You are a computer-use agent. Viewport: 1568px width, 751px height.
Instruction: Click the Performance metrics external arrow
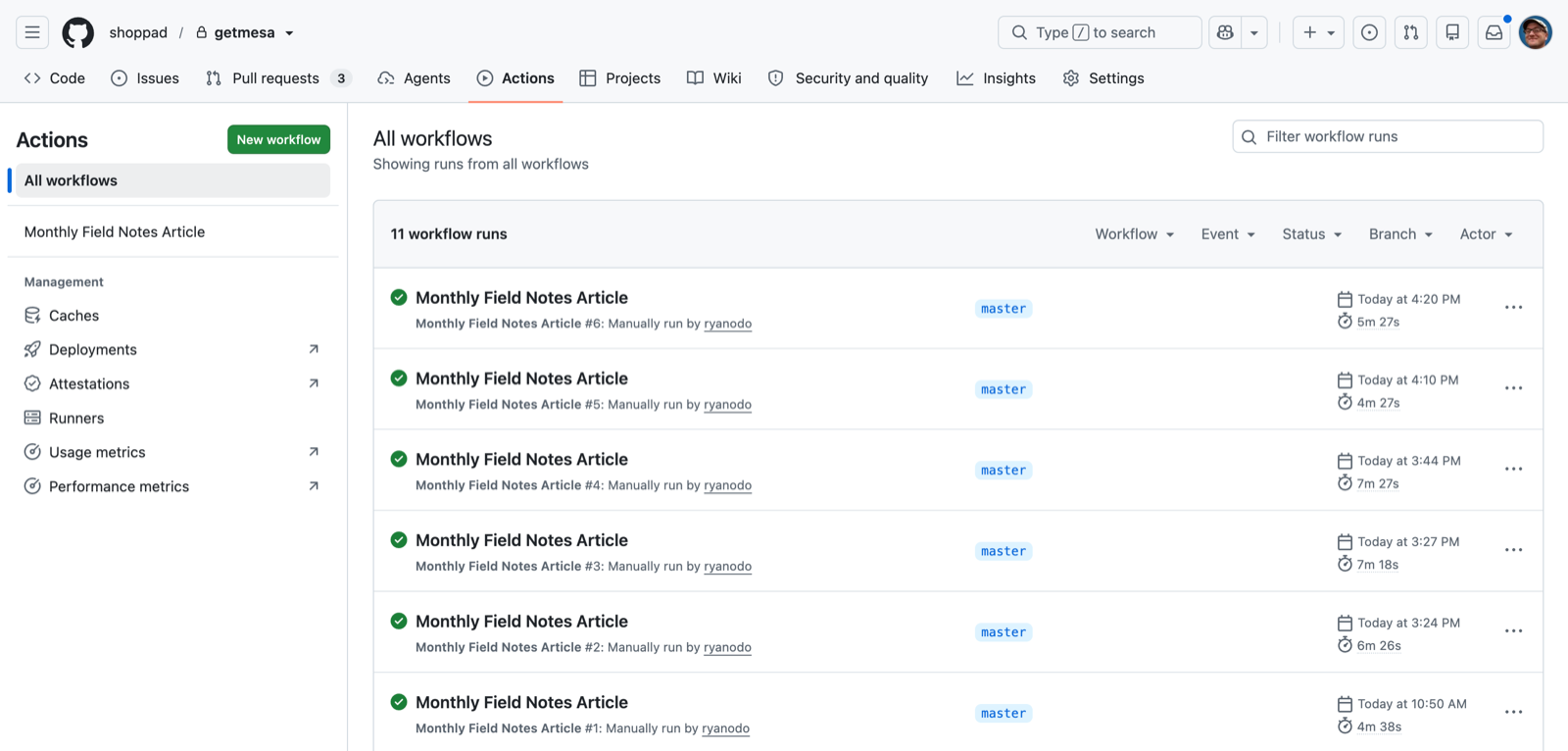[x=314, y=486]
